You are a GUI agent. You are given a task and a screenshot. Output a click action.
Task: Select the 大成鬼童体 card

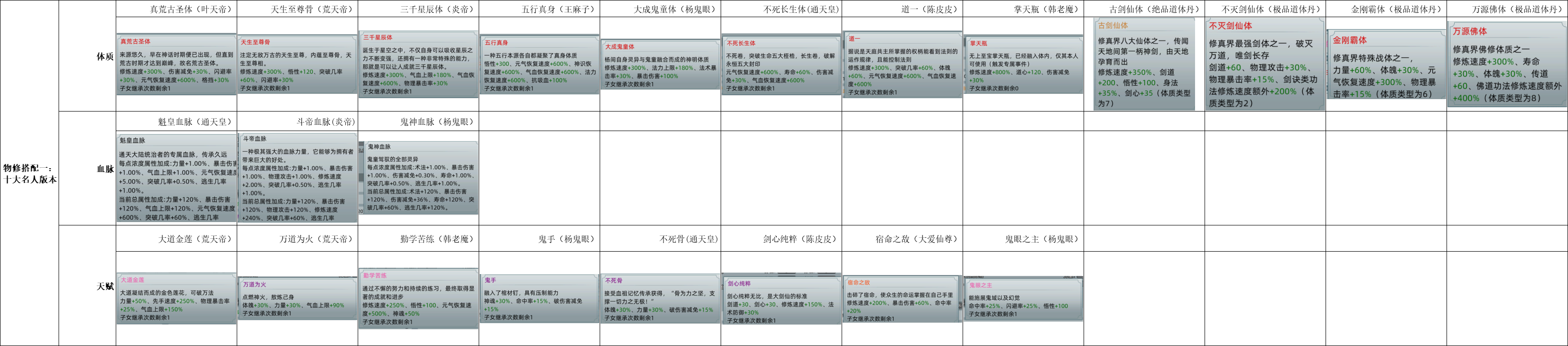pos(660,64)
